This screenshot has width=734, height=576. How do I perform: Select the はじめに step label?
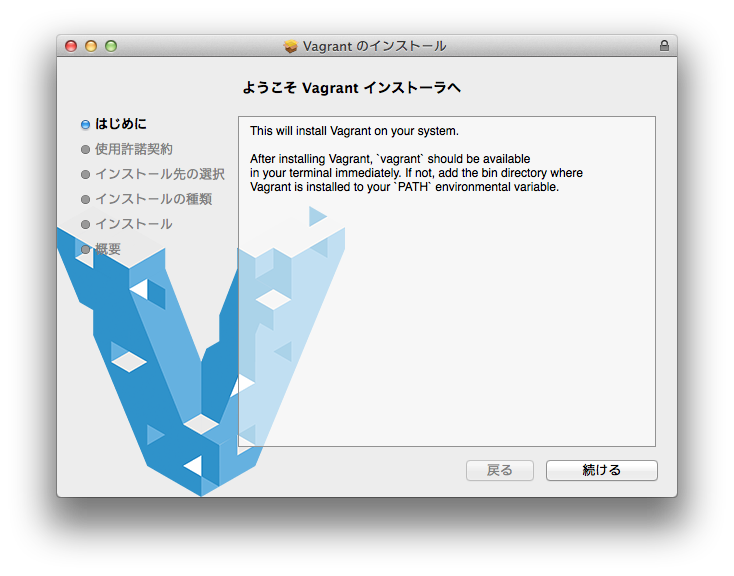(x=121, y=124)
